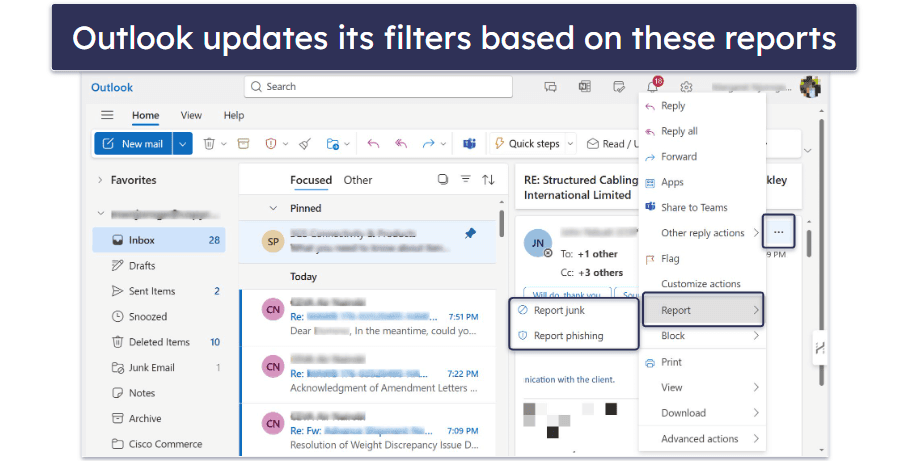Open the New mail dropdown arrow
The height and width of the screenshot is (461, 903).
point(183,143)
